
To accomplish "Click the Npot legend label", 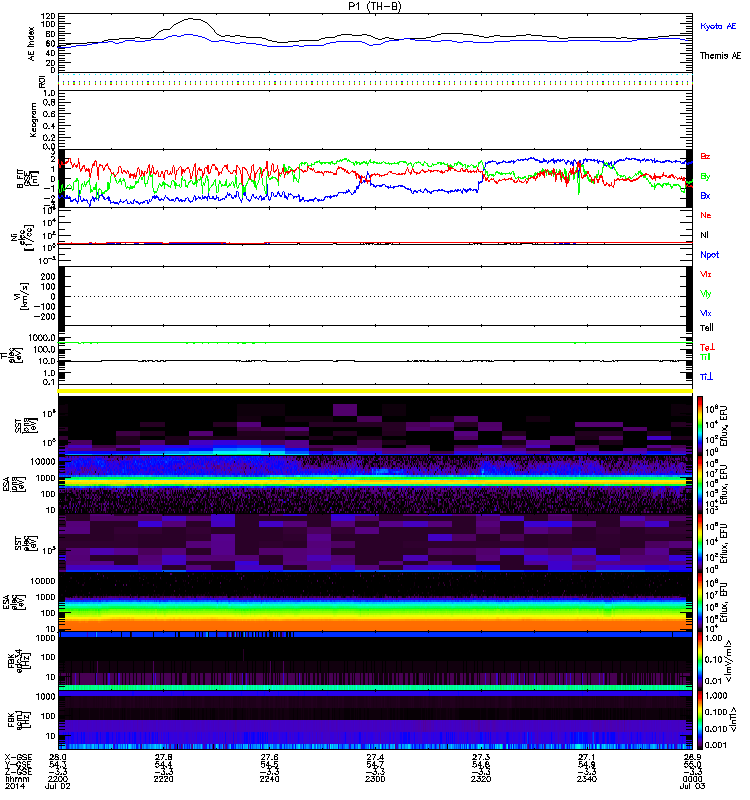I will coord(709,254).
